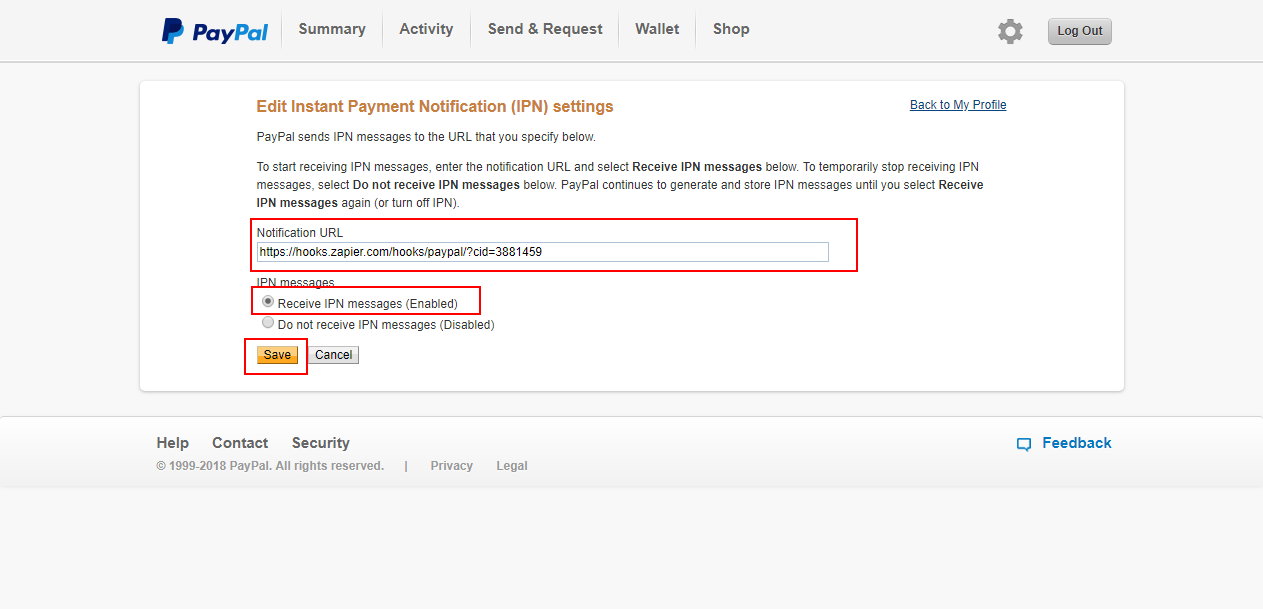Open the Contact footer link
The image size is (1263, 609).
point(240,443)
